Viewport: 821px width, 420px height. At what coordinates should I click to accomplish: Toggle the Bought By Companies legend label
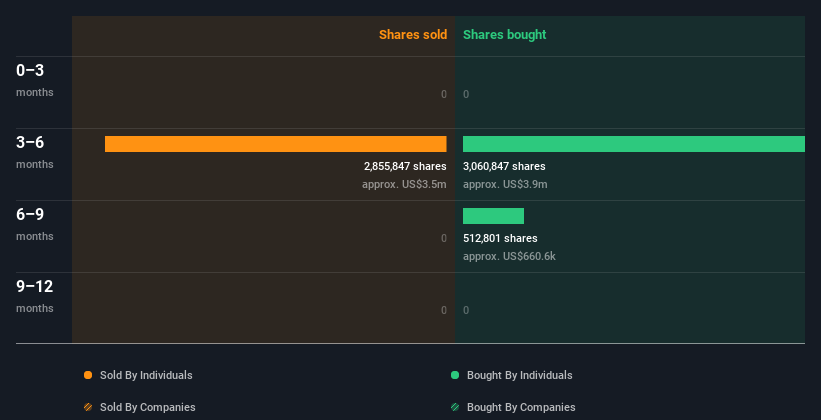[x=521, y=407]
